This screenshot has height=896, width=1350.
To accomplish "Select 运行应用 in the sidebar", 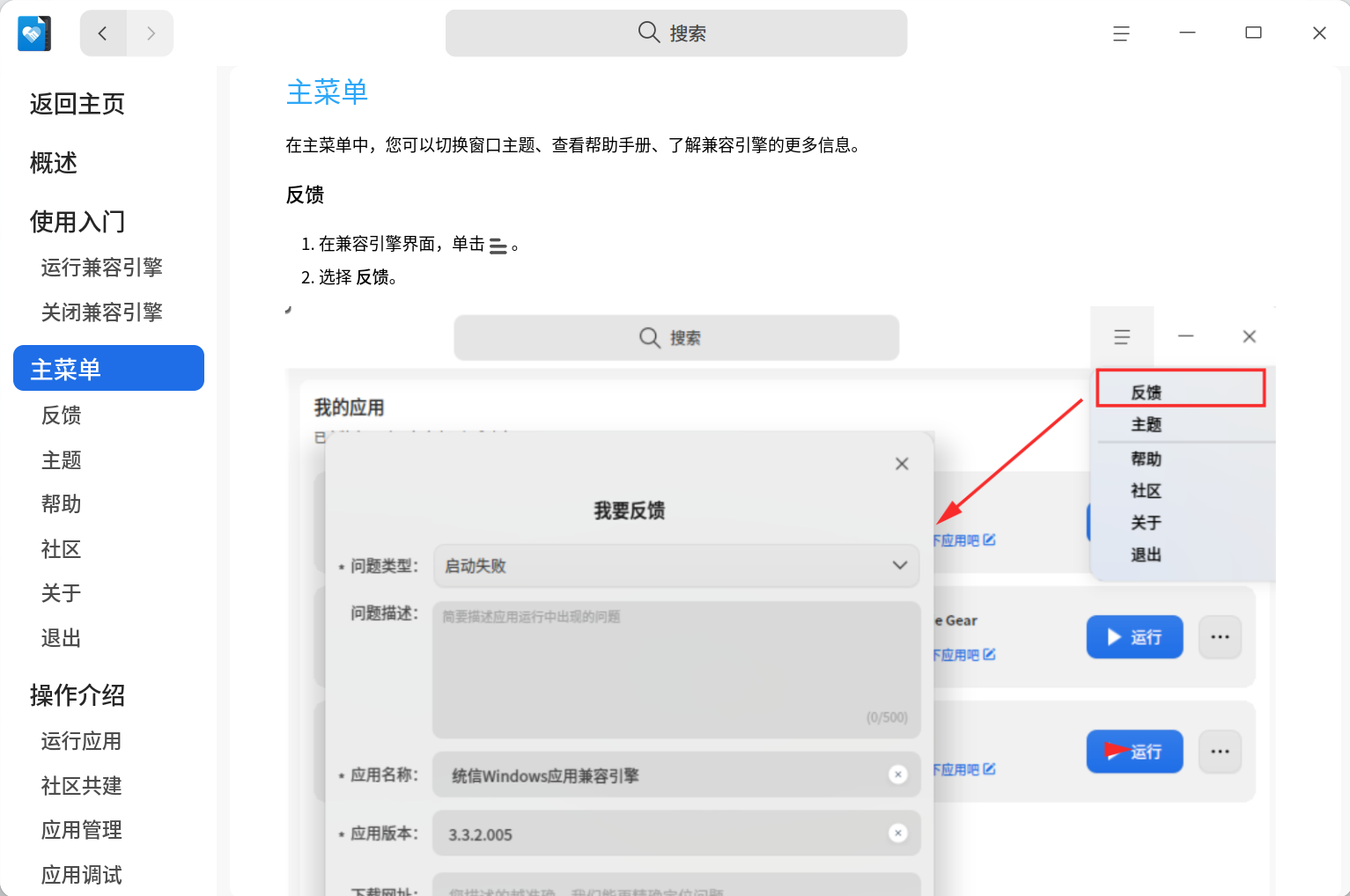I will click(82, 741).
